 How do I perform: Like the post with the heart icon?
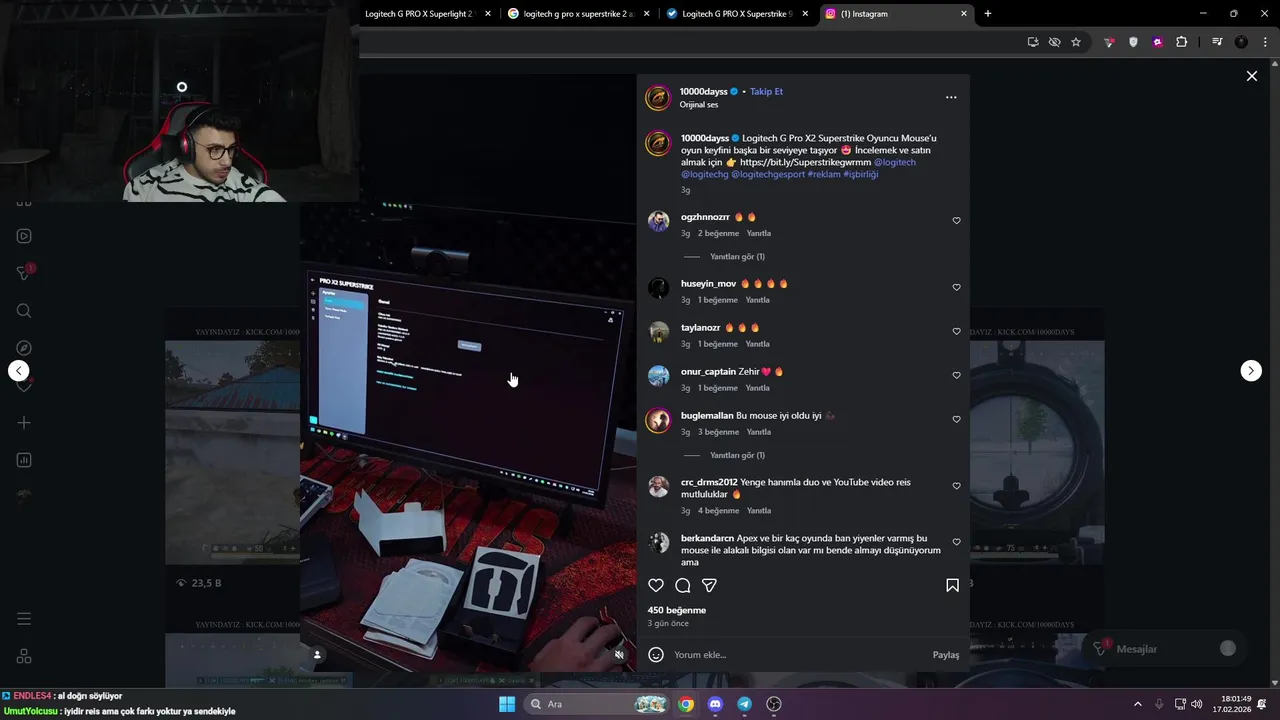pos(656,585)
